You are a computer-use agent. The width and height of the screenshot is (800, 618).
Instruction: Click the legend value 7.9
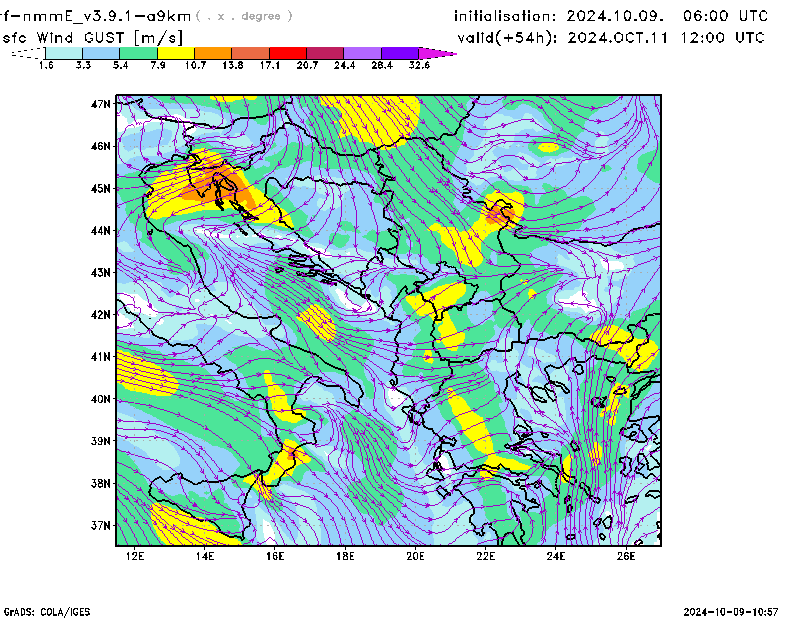158,65
